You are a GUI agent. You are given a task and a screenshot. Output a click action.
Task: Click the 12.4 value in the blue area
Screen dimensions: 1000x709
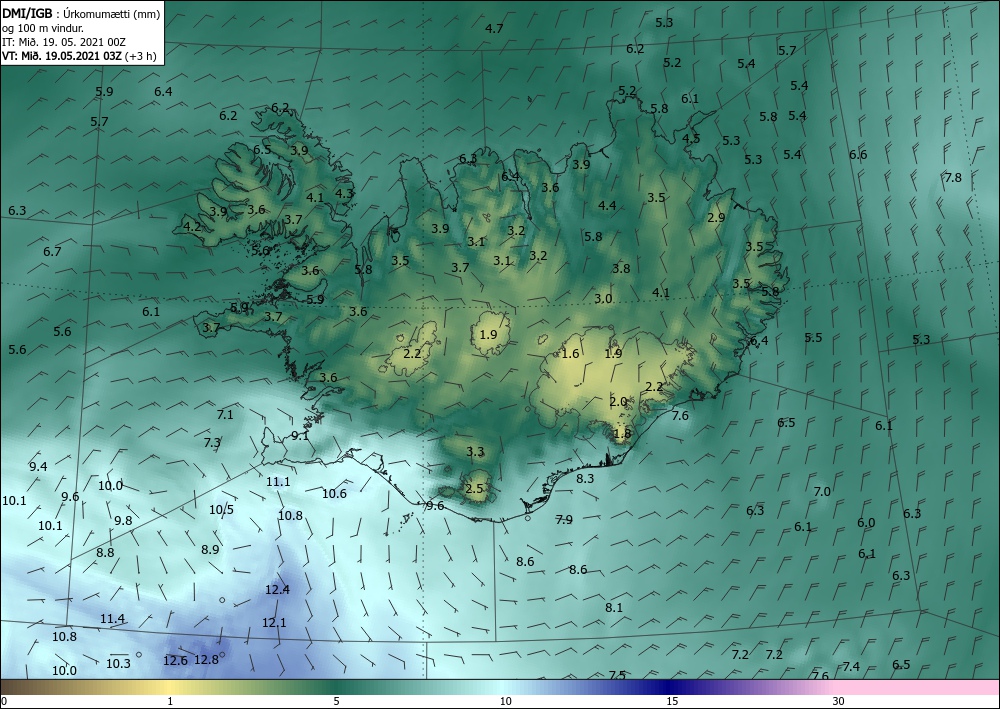277,590
